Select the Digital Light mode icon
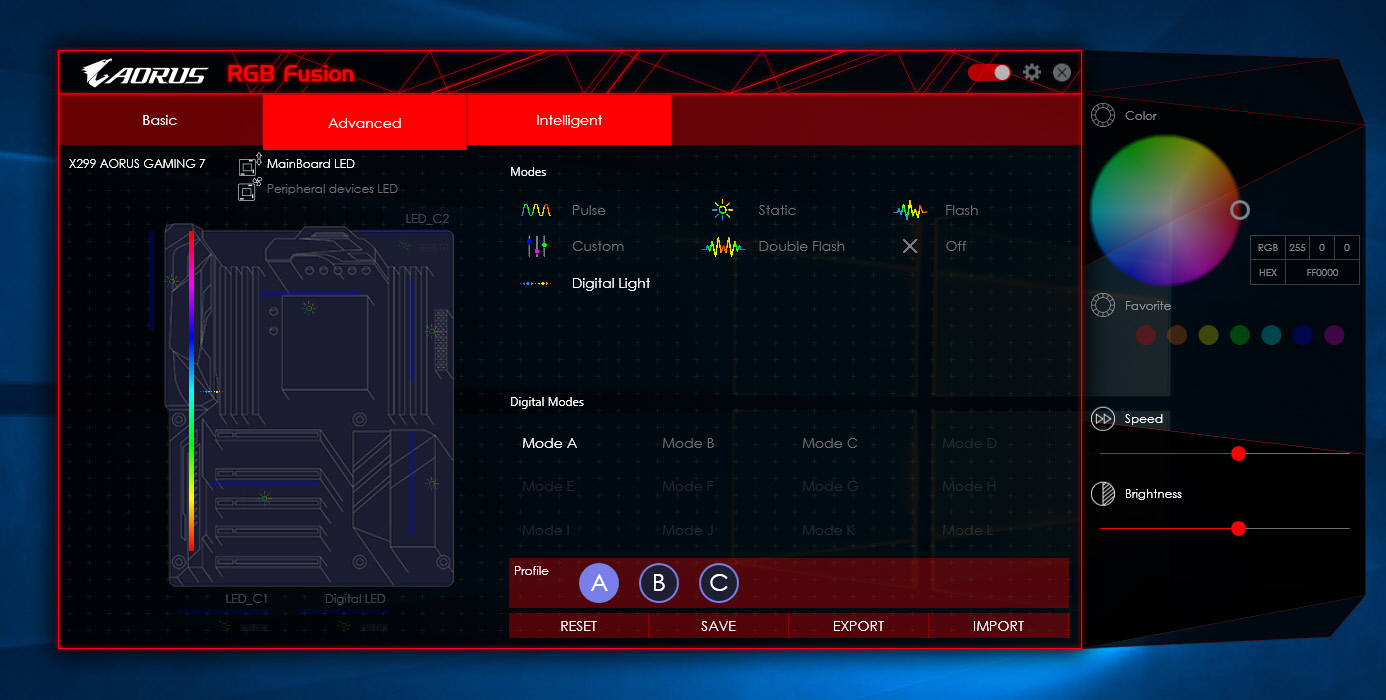 [536, 284]
